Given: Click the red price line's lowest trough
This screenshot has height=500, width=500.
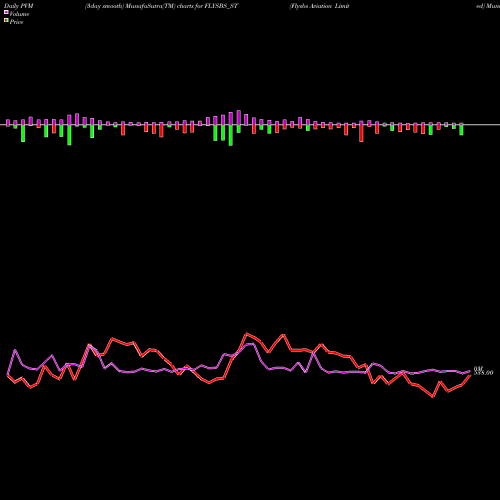Looking at the screenshot, I should pos(433,397).
